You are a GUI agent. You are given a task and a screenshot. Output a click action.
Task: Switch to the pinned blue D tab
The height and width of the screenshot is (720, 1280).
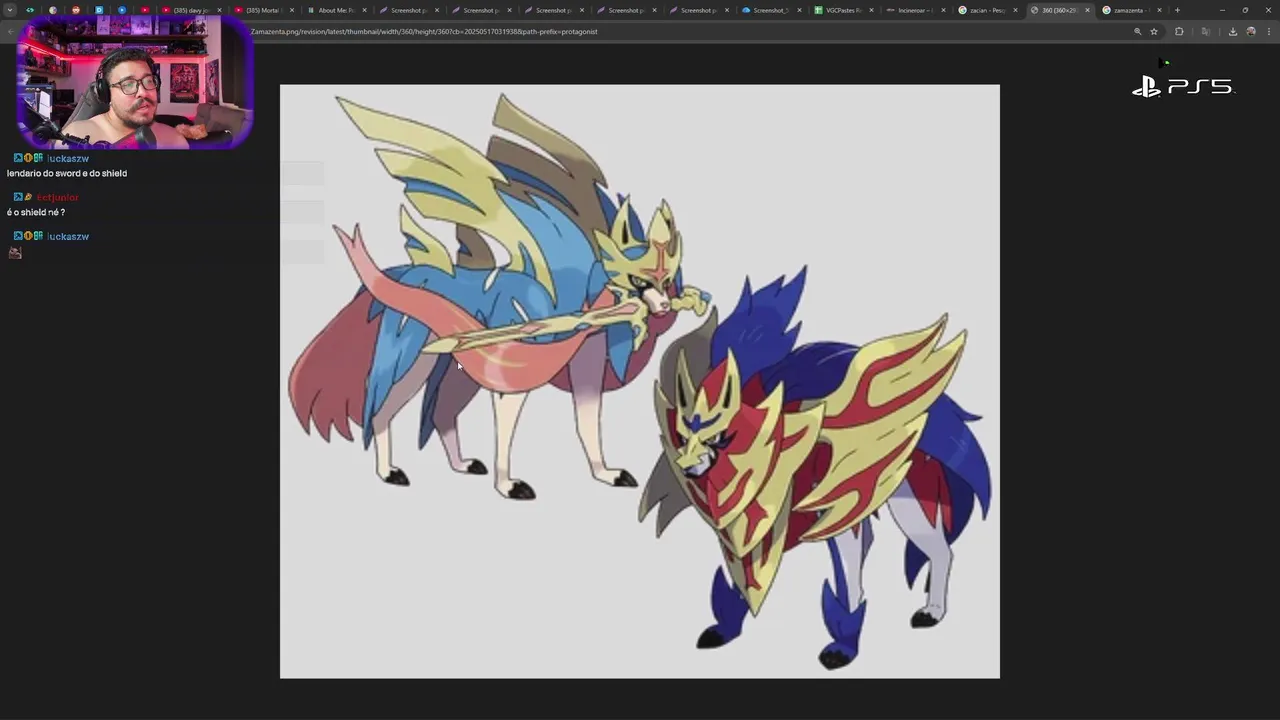99,10
